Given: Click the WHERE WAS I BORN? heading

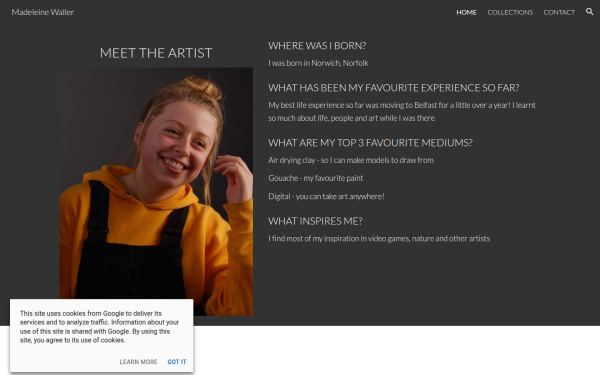Looking at the screenshot, I should coord(317,46).
